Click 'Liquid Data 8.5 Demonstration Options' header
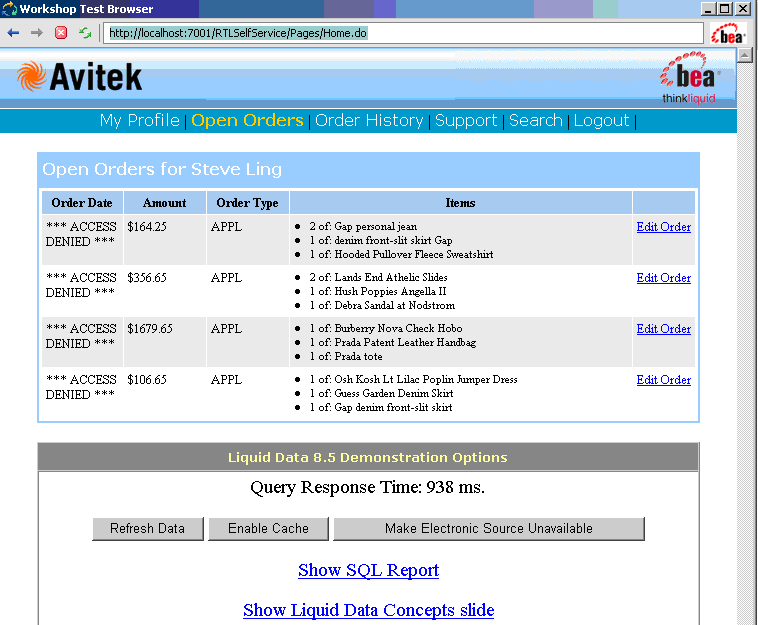 [x=368, y=457]
